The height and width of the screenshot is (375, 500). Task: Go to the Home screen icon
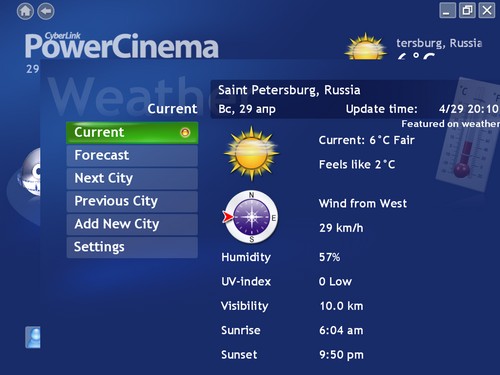(x=25, y=11)
